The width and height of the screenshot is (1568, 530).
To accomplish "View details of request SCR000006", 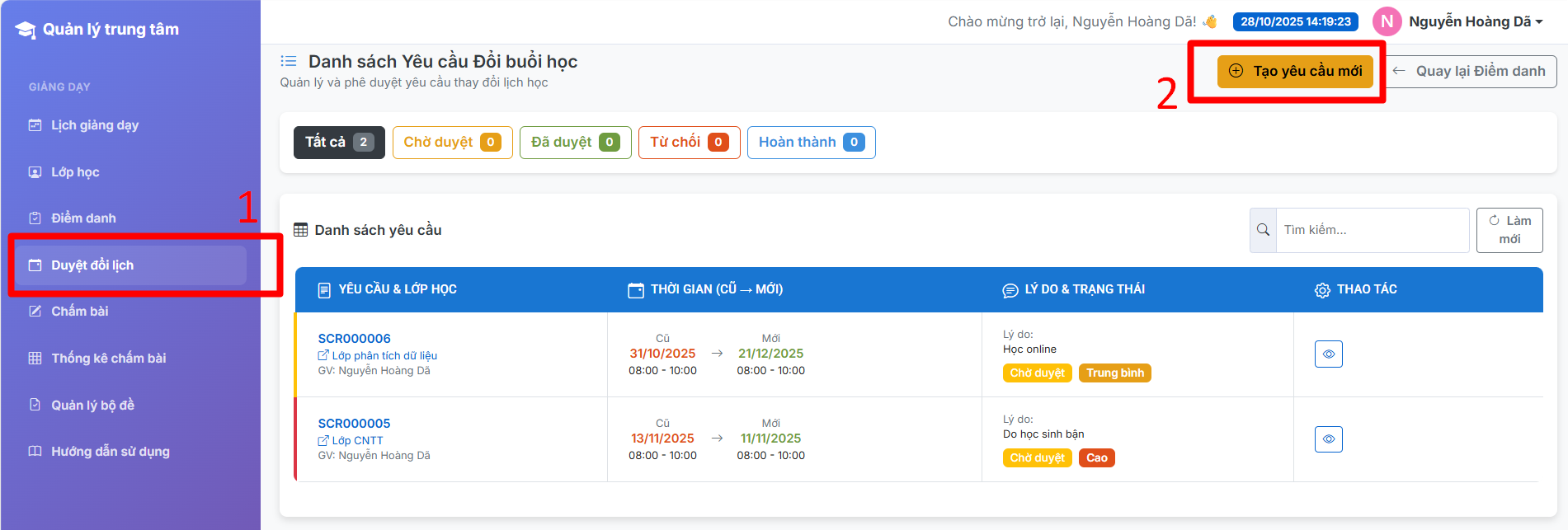I will tap(1328, 354).
